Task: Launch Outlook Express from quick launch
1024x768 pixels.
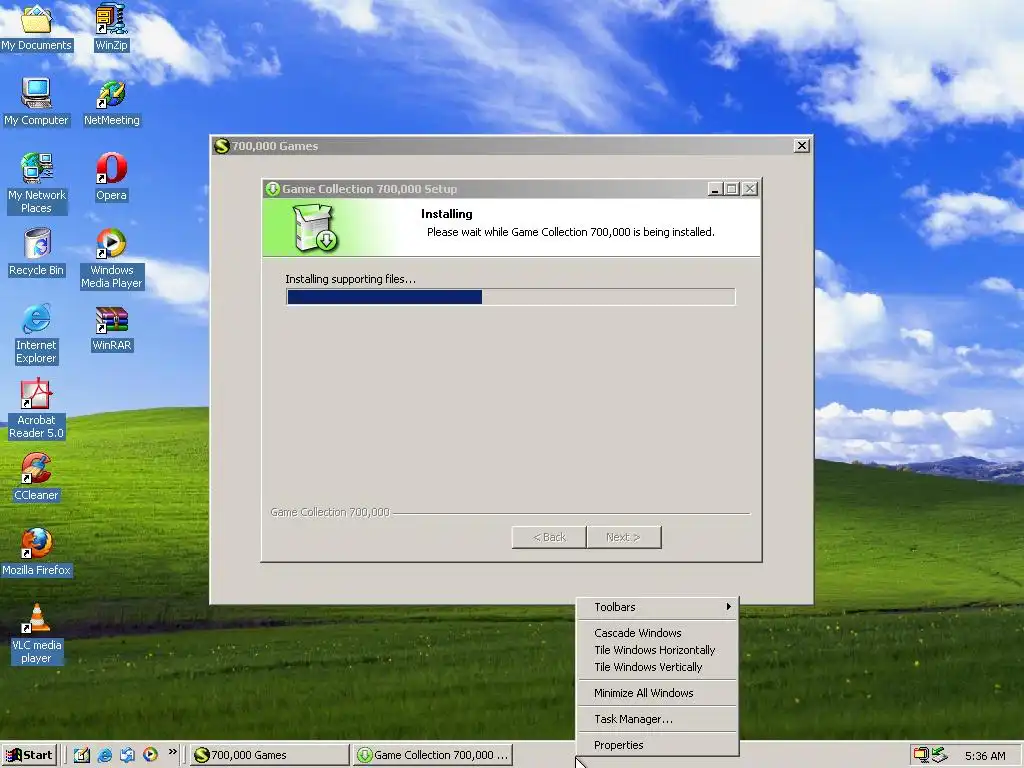Action: coord(127,755)
